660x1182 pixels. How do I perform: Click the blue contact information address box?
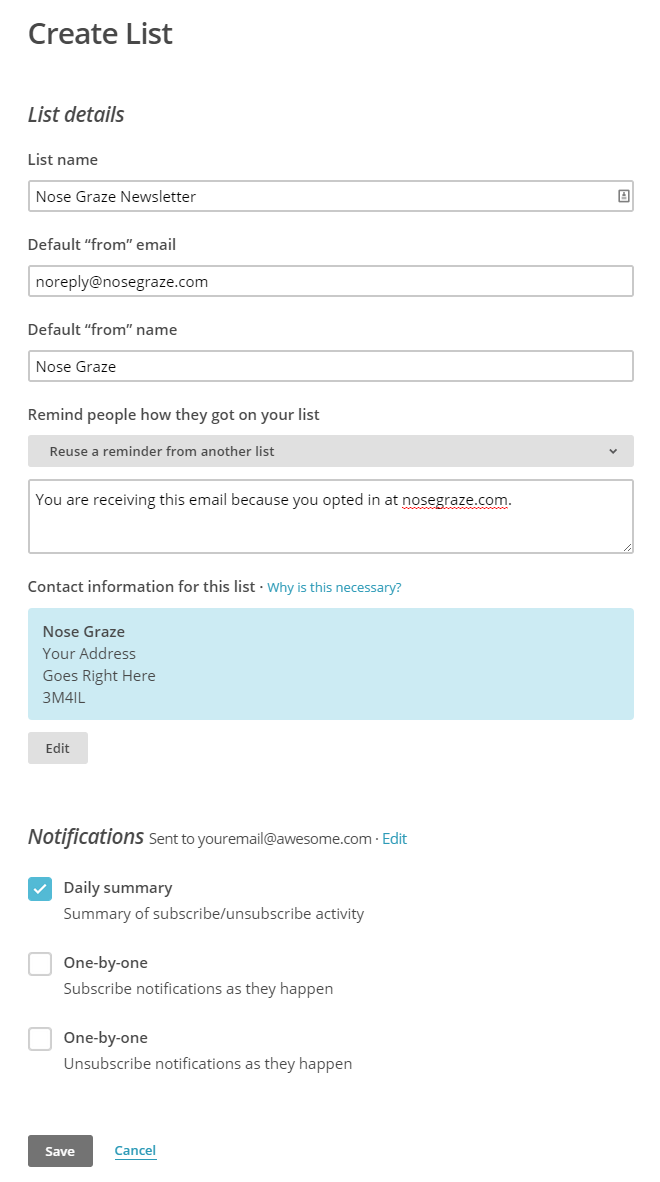(x=330, y=664)
